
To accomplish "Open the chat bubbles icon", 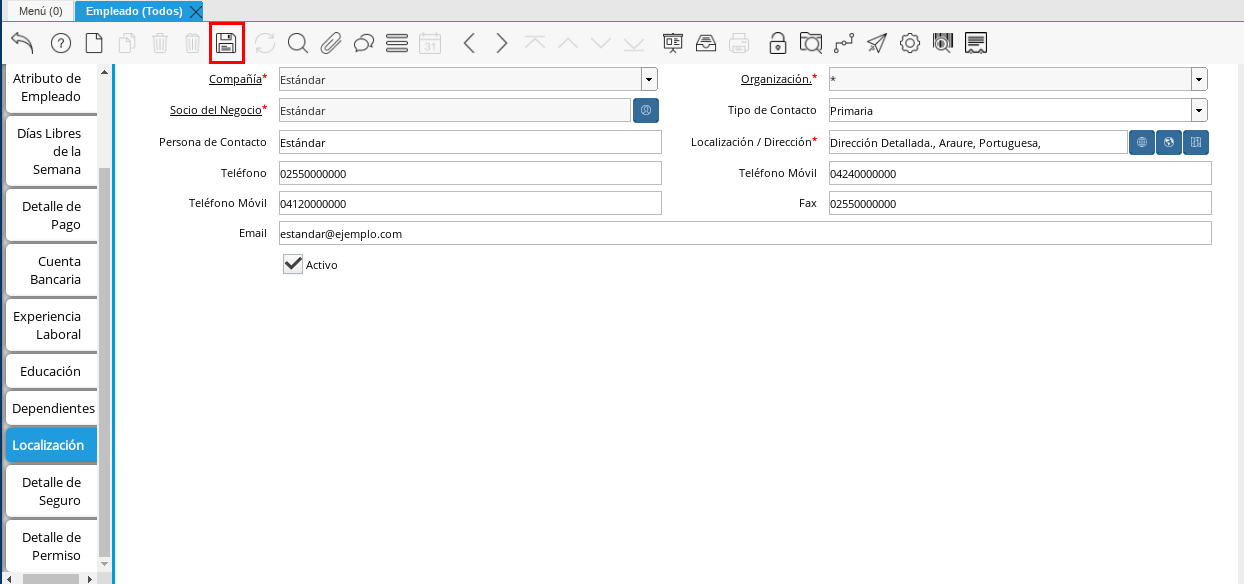I will coord(364,43).
